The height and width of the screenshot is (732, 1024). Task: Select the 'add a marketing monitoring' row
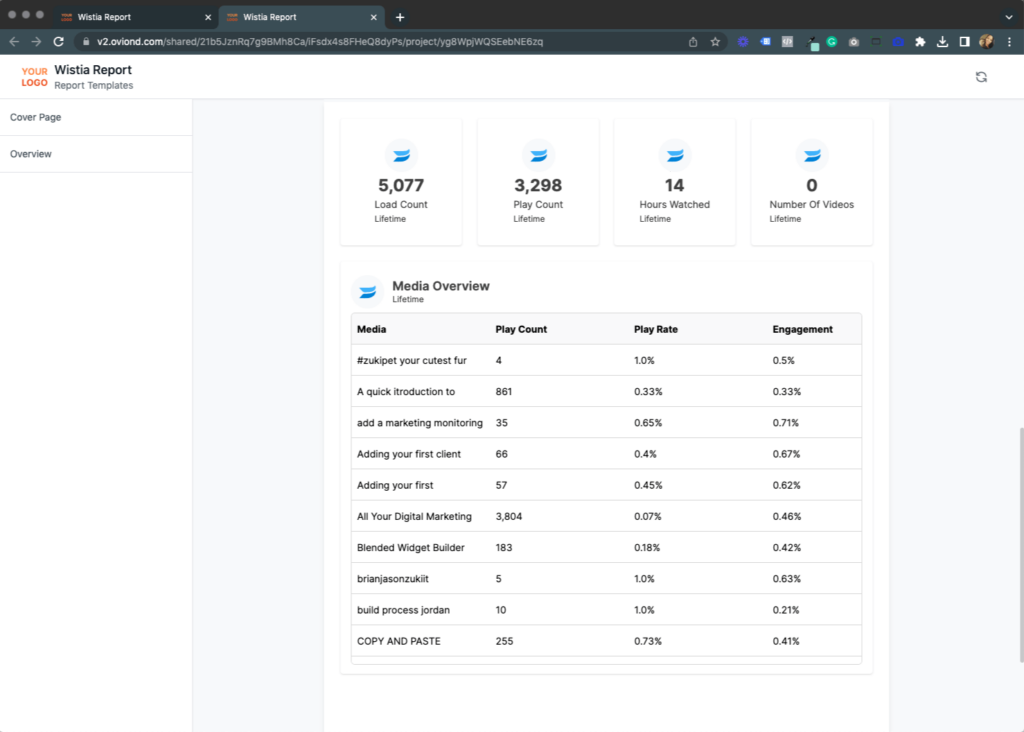coord(606,423)
